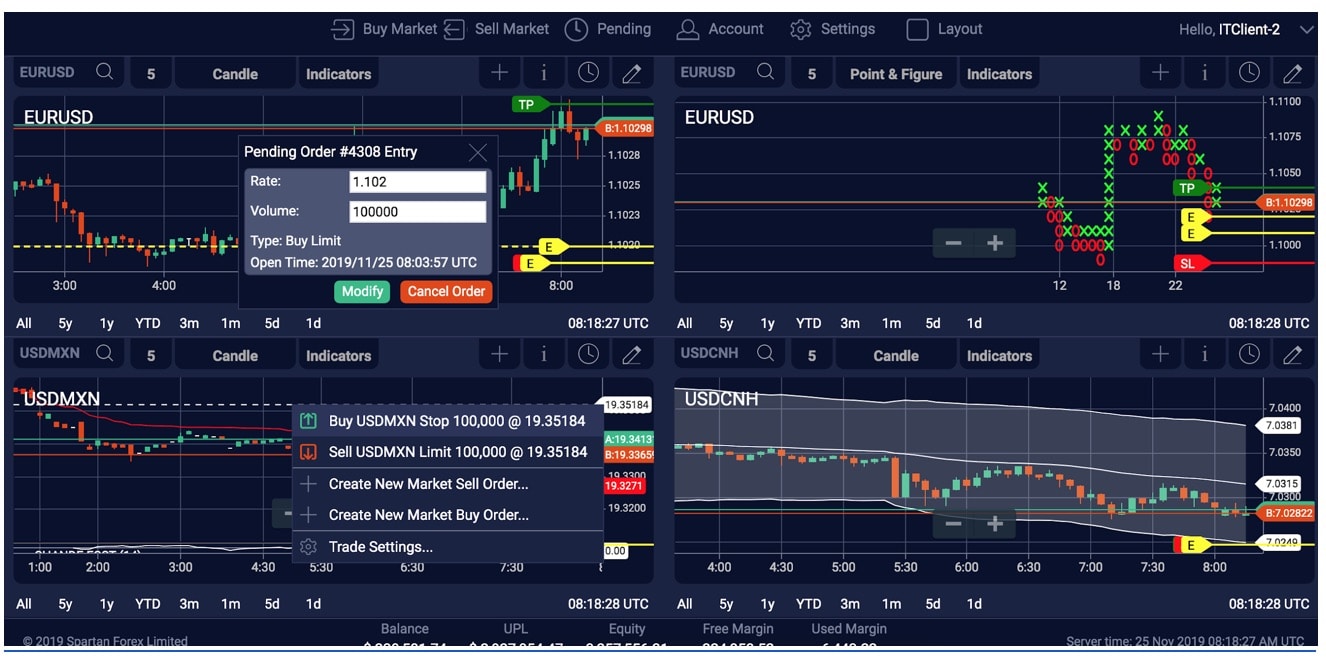Search symbol in EURUSD Point & Figure panel

click(x=766, y=72)
